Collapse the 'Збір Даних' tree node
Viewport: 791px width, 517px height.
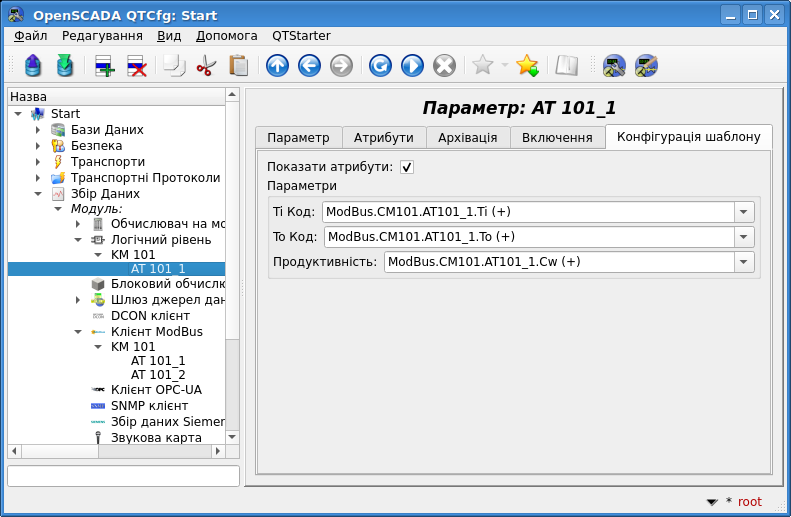point(38,194)
